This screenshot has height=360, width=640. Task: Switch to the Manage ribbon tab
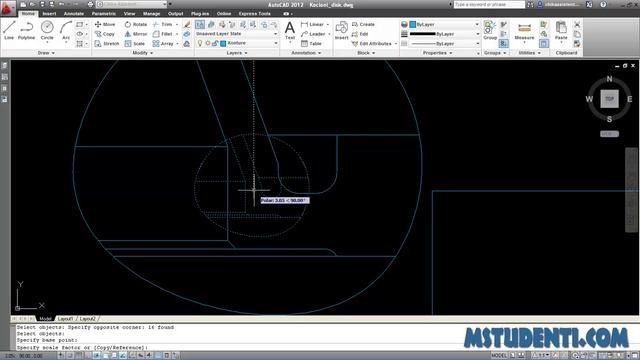(151, 13)
